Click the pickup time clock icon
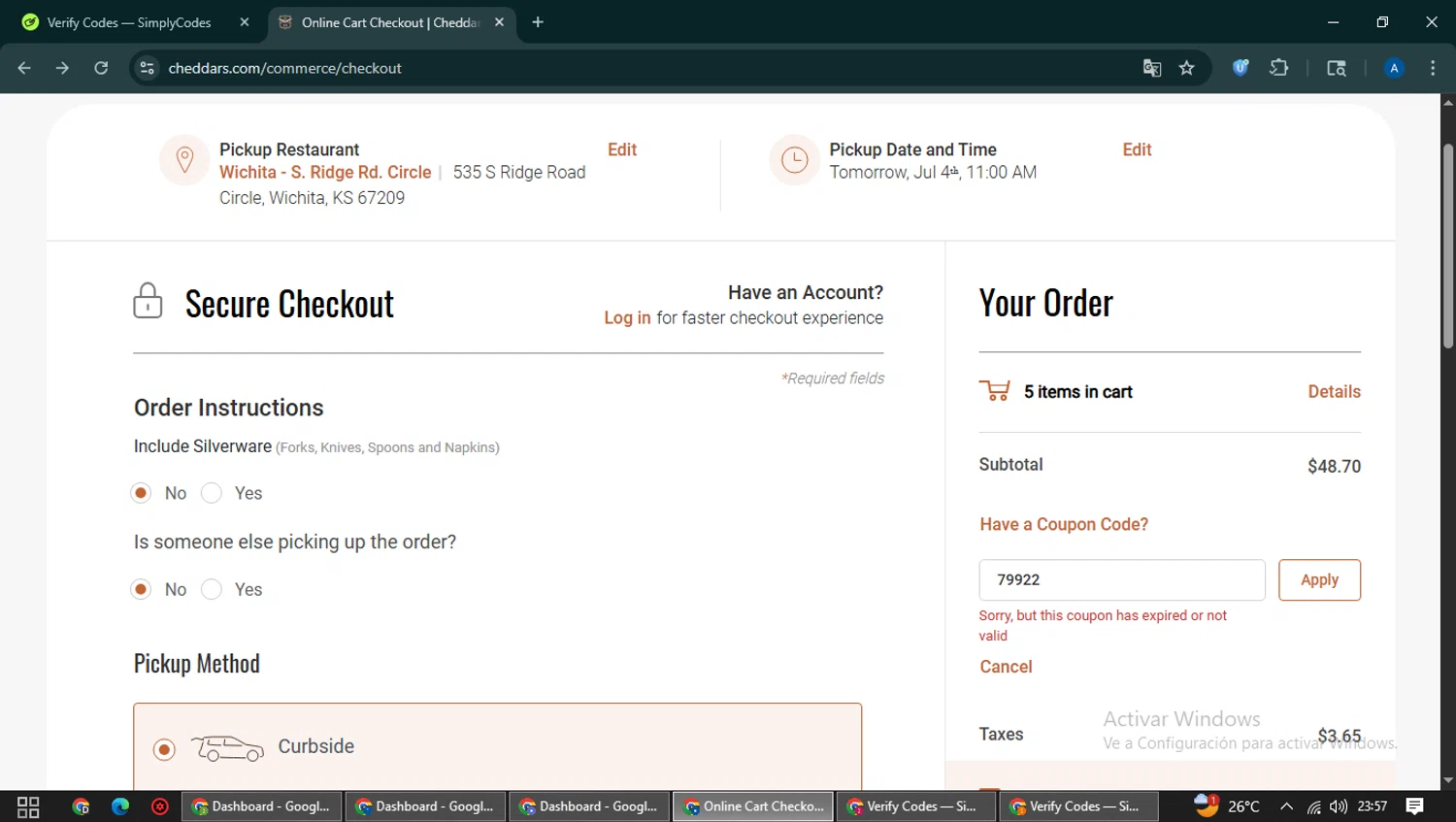The image size is (1456, 822). coord(794,159)
